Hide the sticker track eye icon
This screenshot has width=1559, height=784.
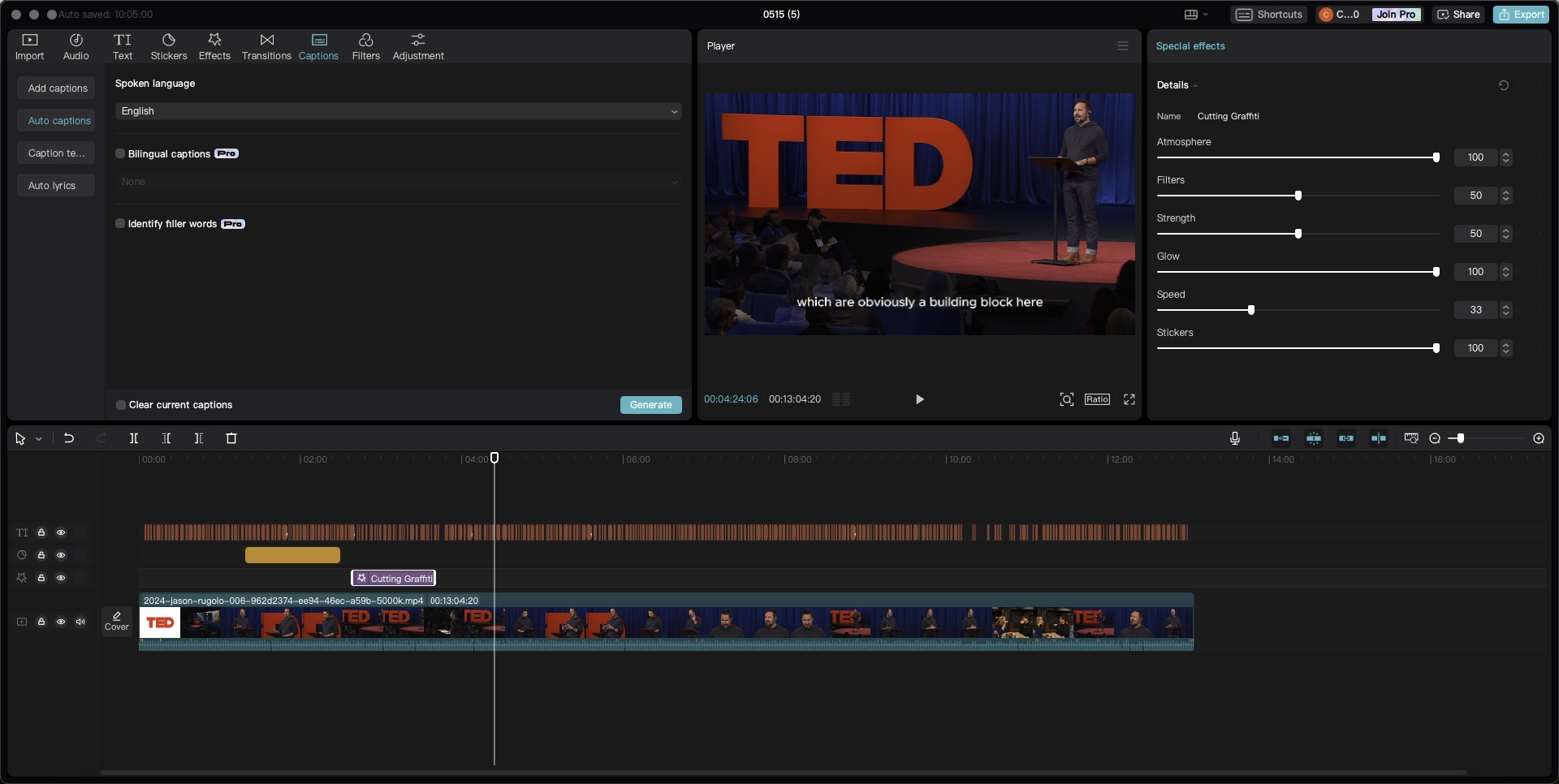pyautogui.click(x=61, y=555)
